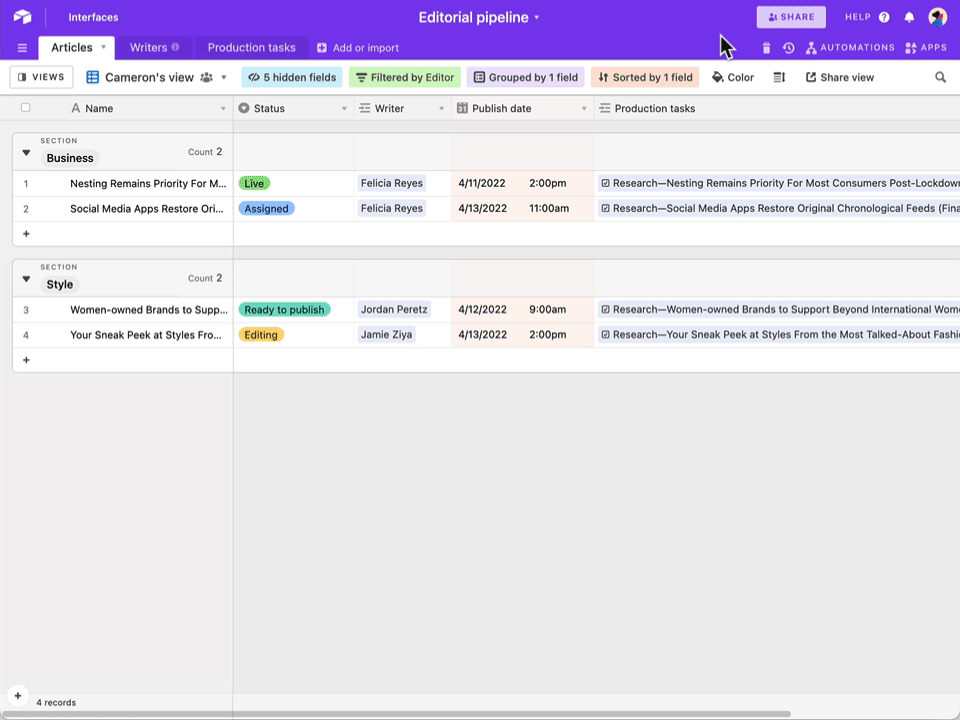This screenshot has height=720, width=960.
Task: Open the notifications bell
Action: coord(910,16)
